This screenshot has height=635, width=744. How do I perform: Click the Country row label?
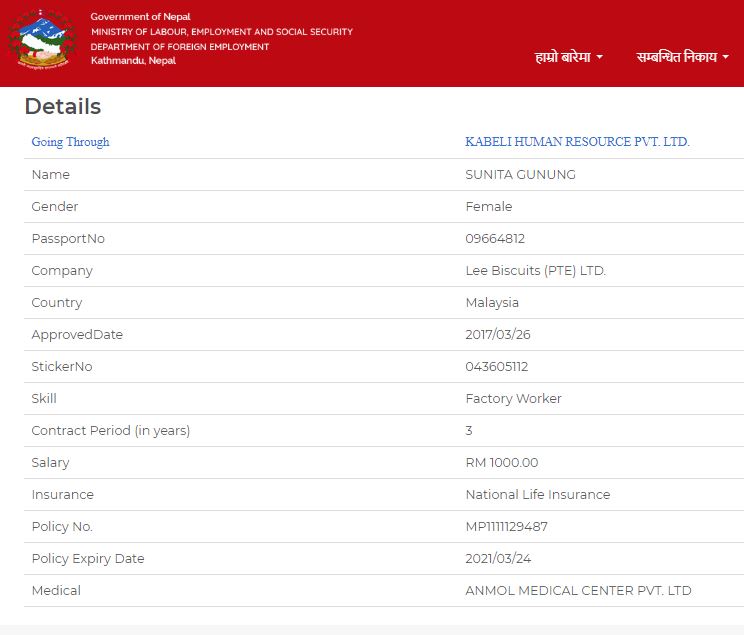click(56, 303)
